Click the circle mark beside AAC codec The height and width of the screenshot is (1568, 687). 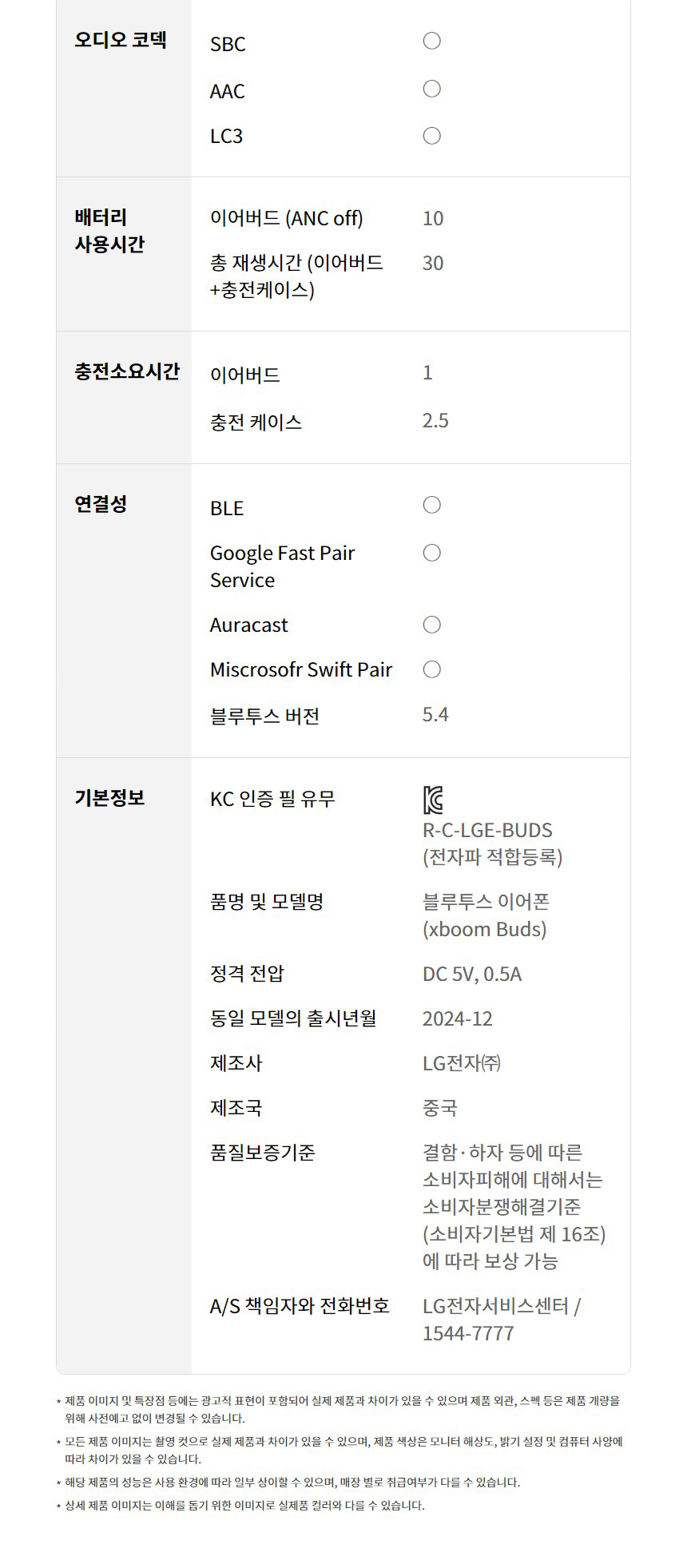[431, 89]
